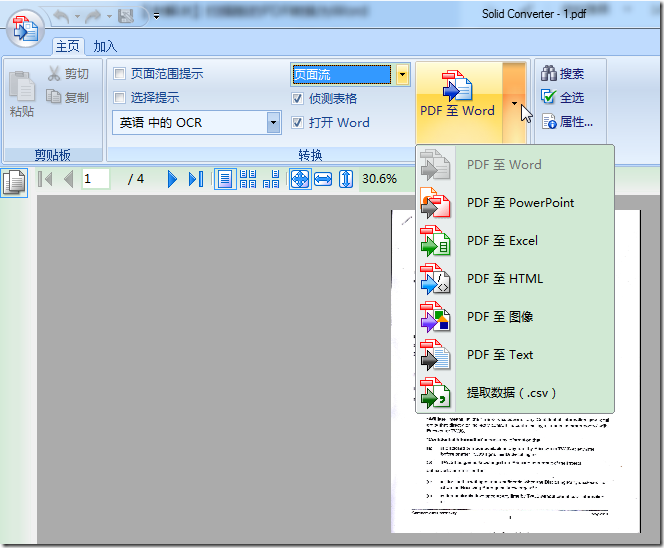Fit page to window width
Image resolution: width=664 pixels, height=548 pixels.
[323, 179]
